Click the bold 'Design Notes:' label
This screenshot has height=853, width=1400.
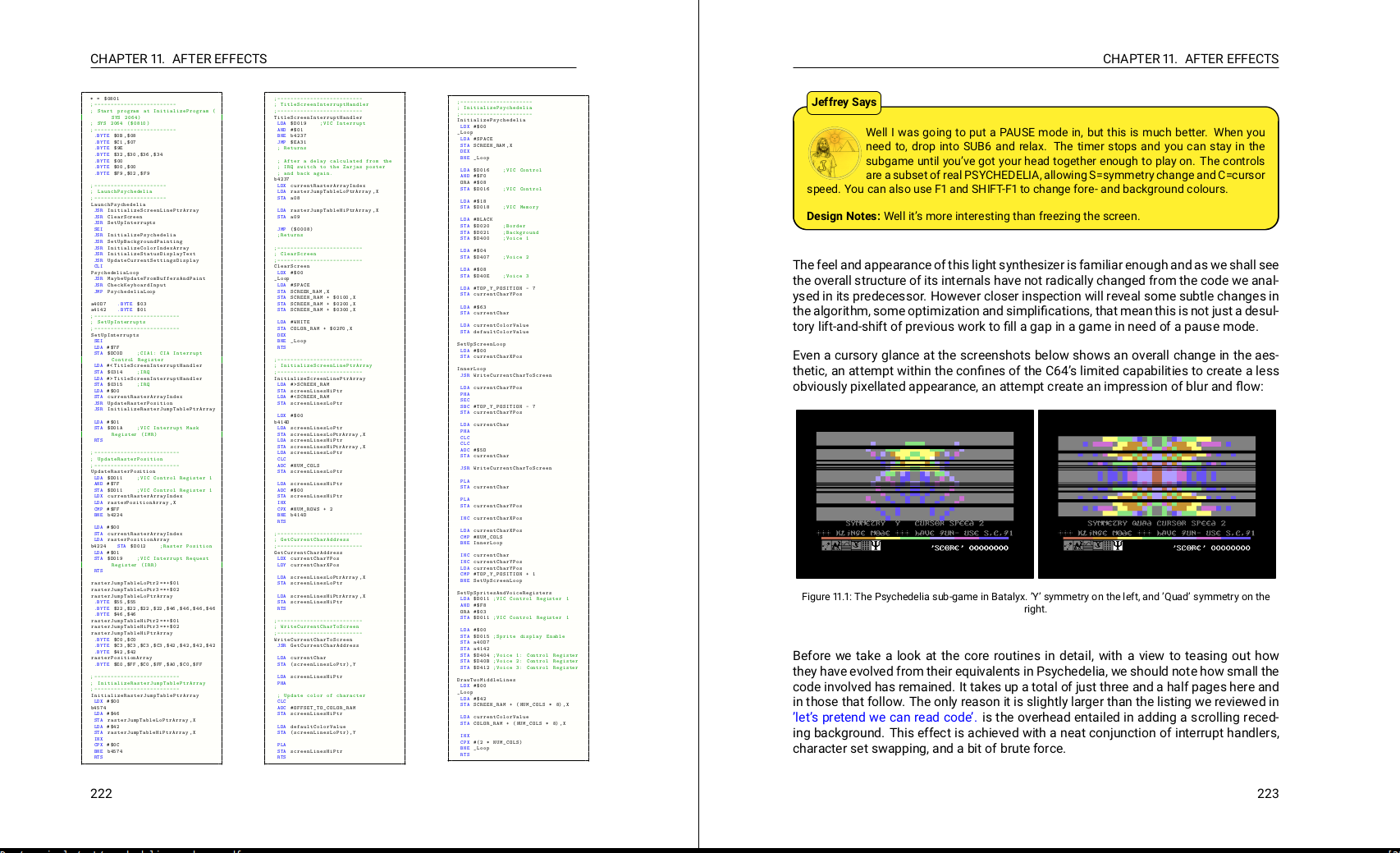click(x=844, y=216)
